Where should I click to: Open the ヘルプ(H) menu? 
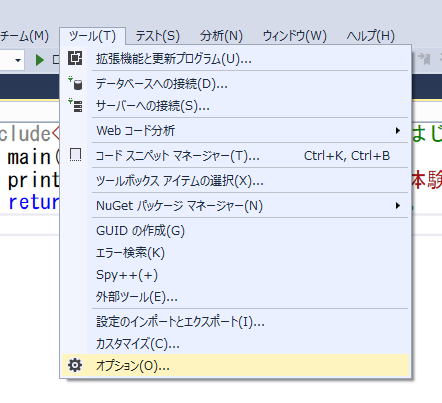click(x=370, y=36)
